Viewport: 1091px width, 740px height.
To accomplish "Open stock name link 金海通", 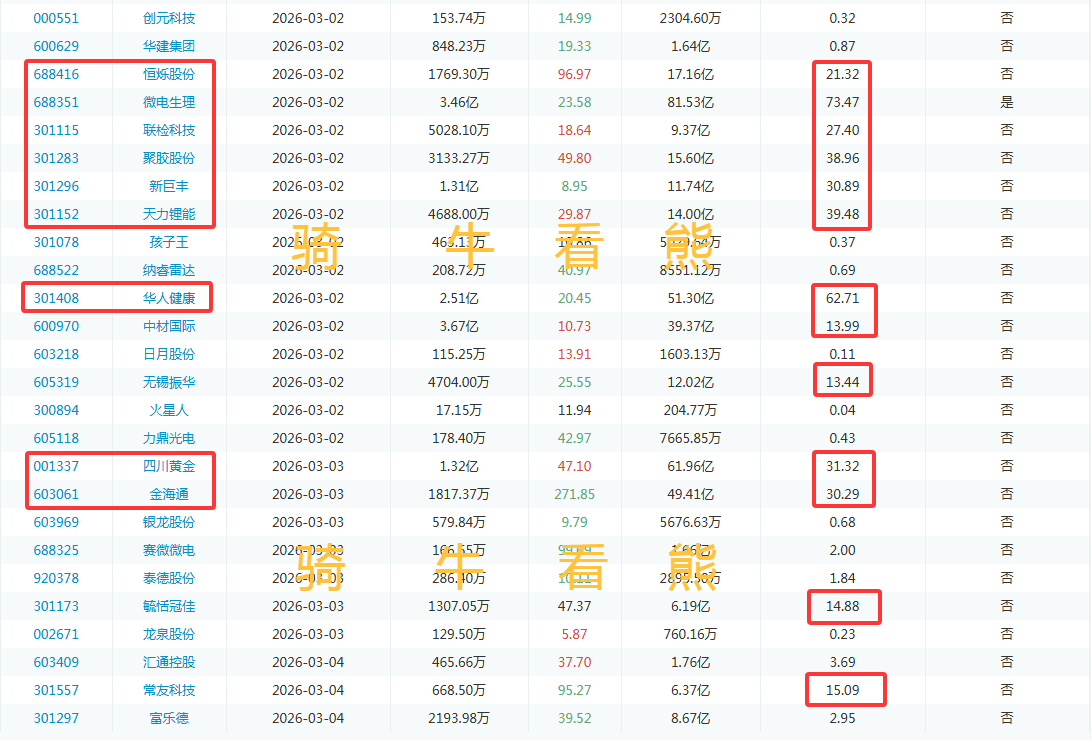I will coord(169,494).
